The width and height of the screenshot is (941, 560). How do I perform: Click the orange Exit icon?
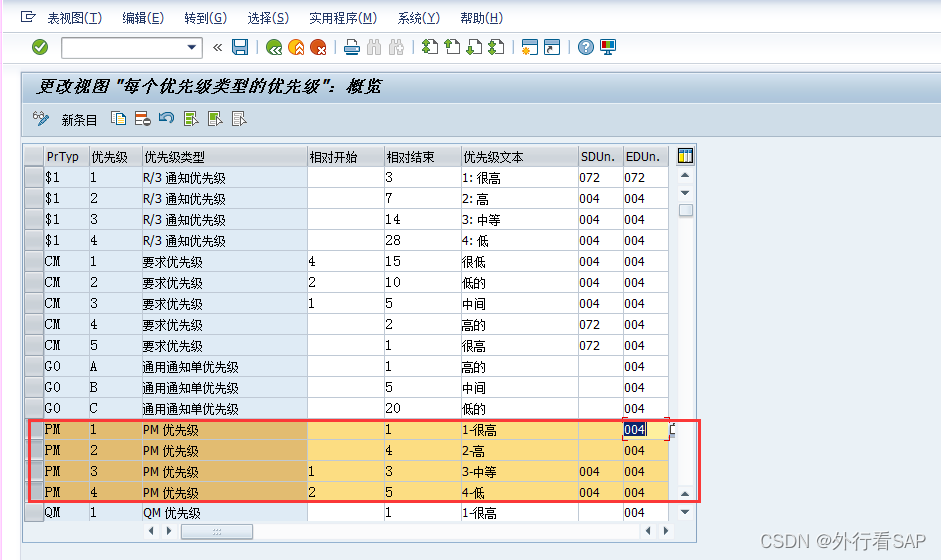pyautogui.click(x=296, y=47)
